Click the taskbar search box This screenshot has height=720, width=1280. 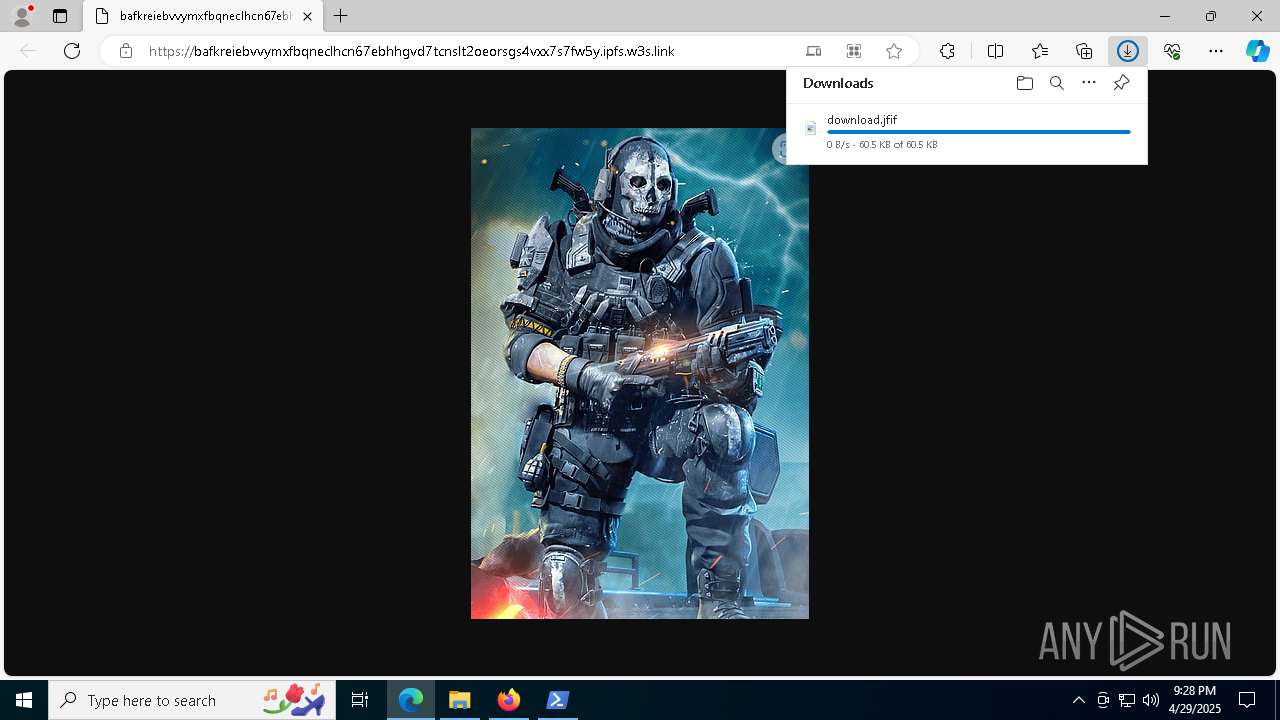click(191, 700)
